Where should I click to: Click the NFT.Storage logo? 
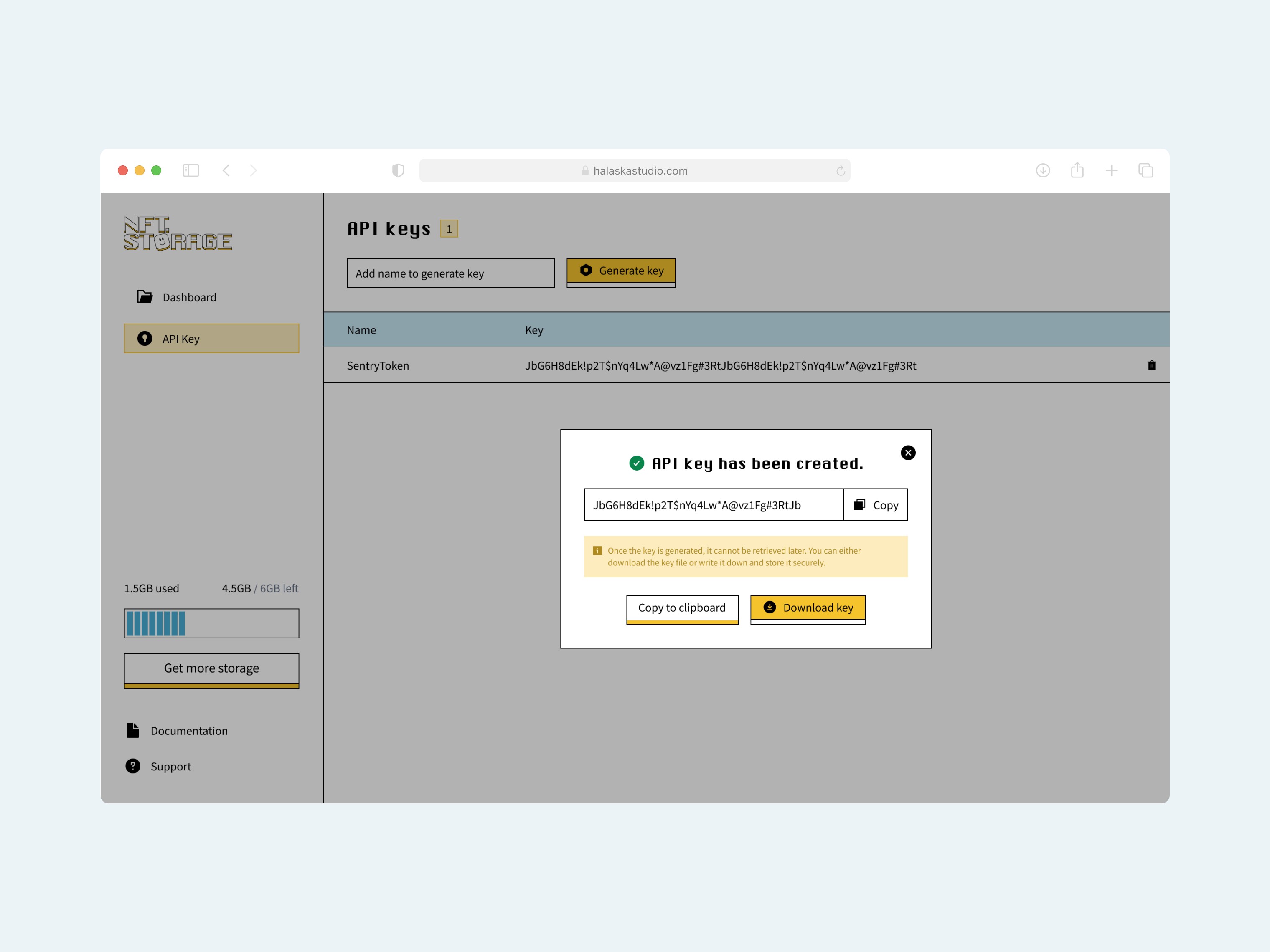[178, 233]
